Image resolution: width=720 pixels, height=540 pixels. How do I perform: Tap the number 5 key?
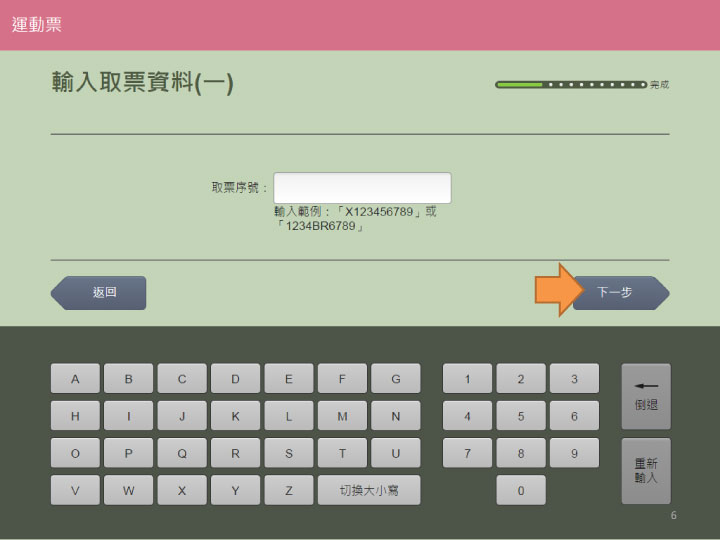(x=521, y=416)
